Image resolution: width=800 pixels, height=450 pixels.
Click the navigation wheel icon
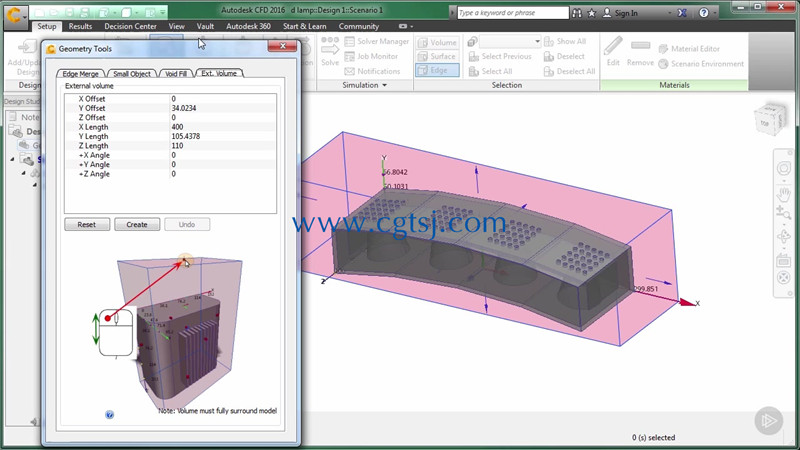pos(784,168)
